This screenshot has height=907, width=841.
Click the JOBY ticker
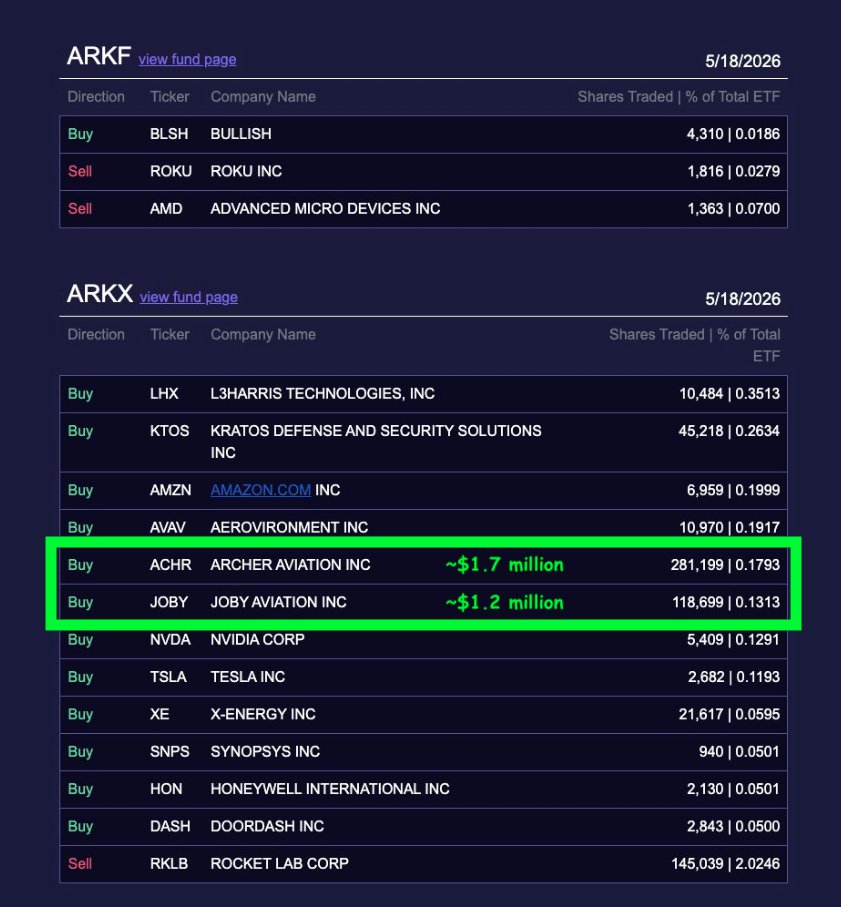click(x=169, y=602)
